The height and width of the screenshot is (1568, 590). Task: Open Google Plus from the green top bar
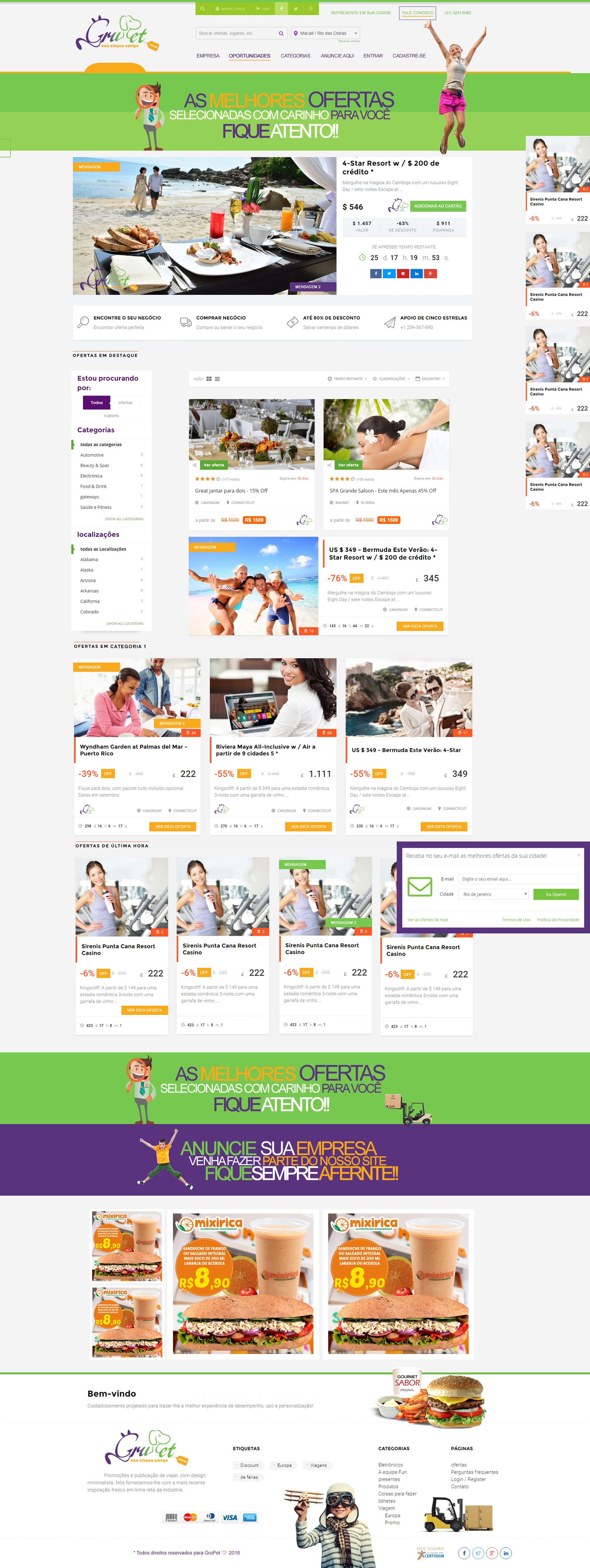[x=311, y=9]
